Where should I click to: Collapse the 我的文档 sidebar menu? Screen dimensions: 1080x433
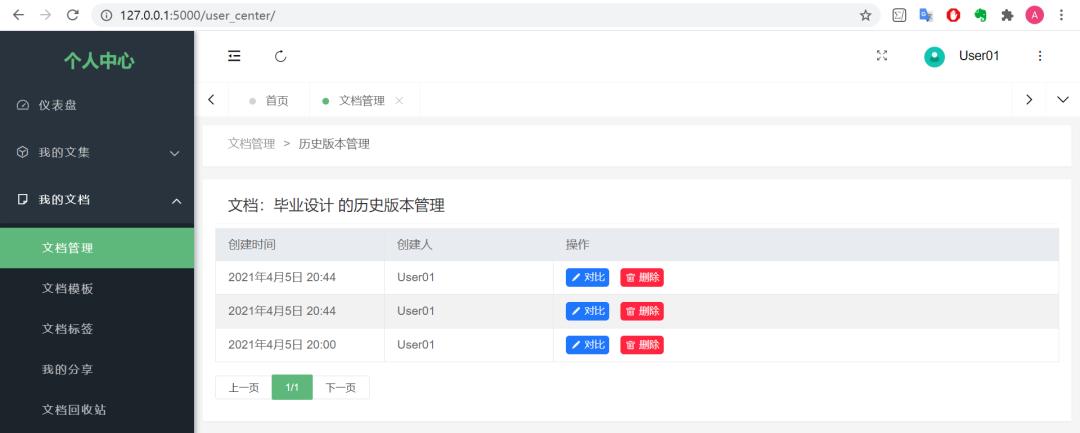click(96, 200)
